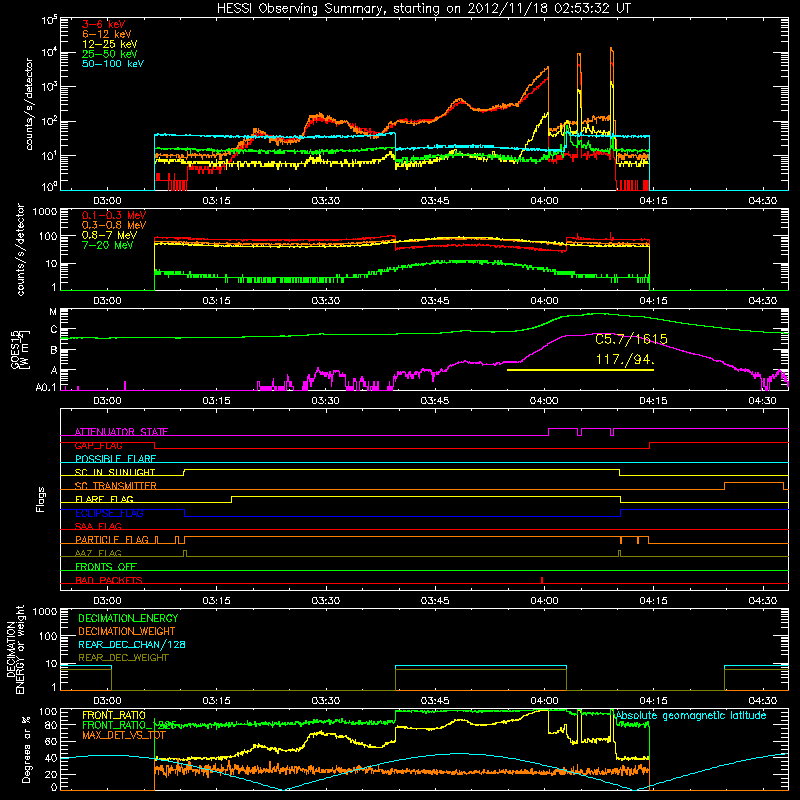
Task: Click the 'SAA_FLAG' label
Action: tap(98, 526)
